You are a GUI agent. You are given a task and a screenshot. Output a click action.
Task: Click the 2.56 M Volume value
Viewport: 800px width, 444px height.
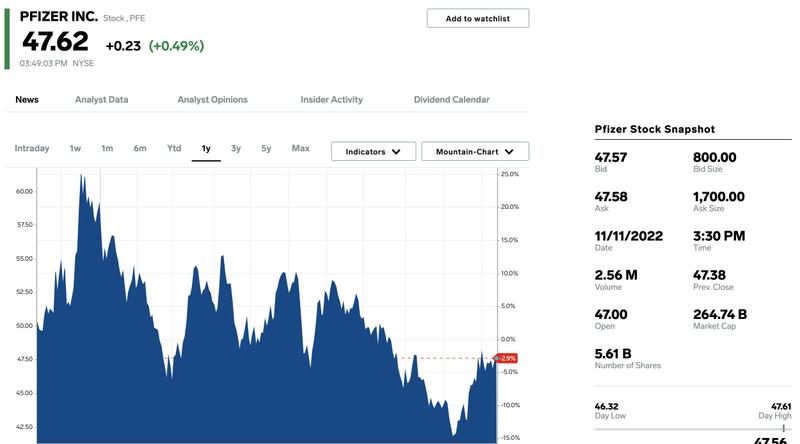(616, 275)
